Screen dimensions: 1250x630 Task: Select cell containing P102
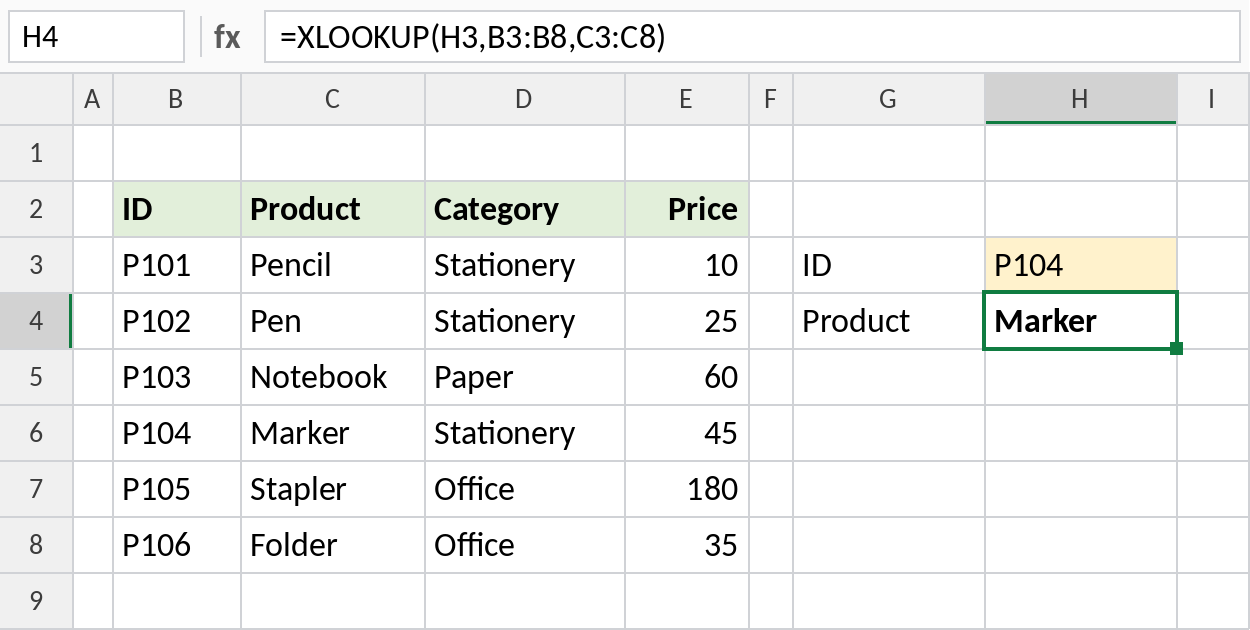177,321
